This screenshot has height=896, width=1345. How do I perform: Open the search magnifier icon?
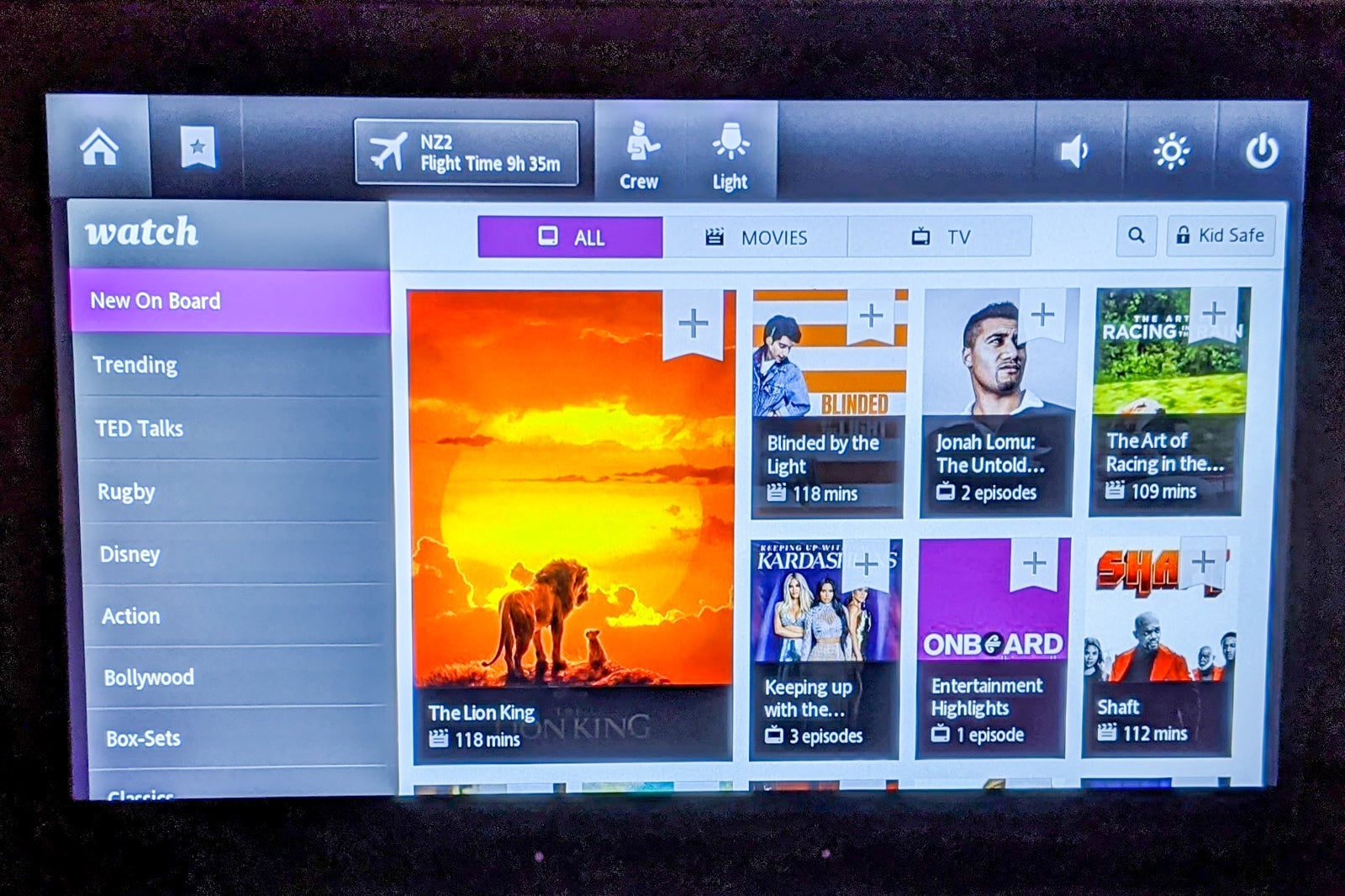(x=1136, y=235)
